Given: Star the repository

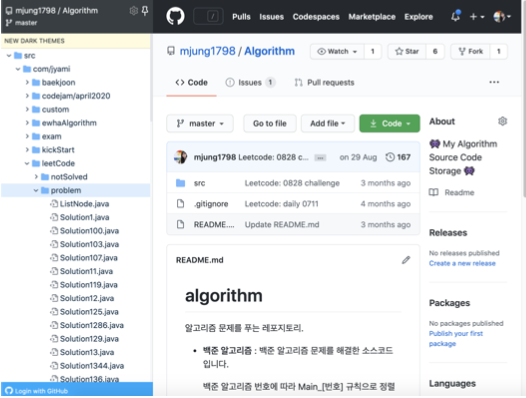Looking at the screenshot, I should [x=407, y=51].
